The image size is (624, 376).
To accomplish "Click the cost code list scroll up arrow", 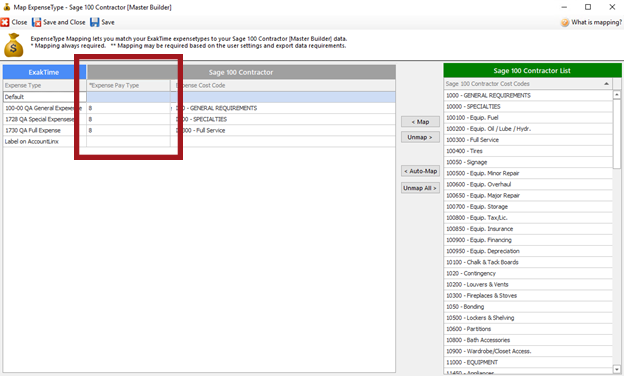I will 617,95.
